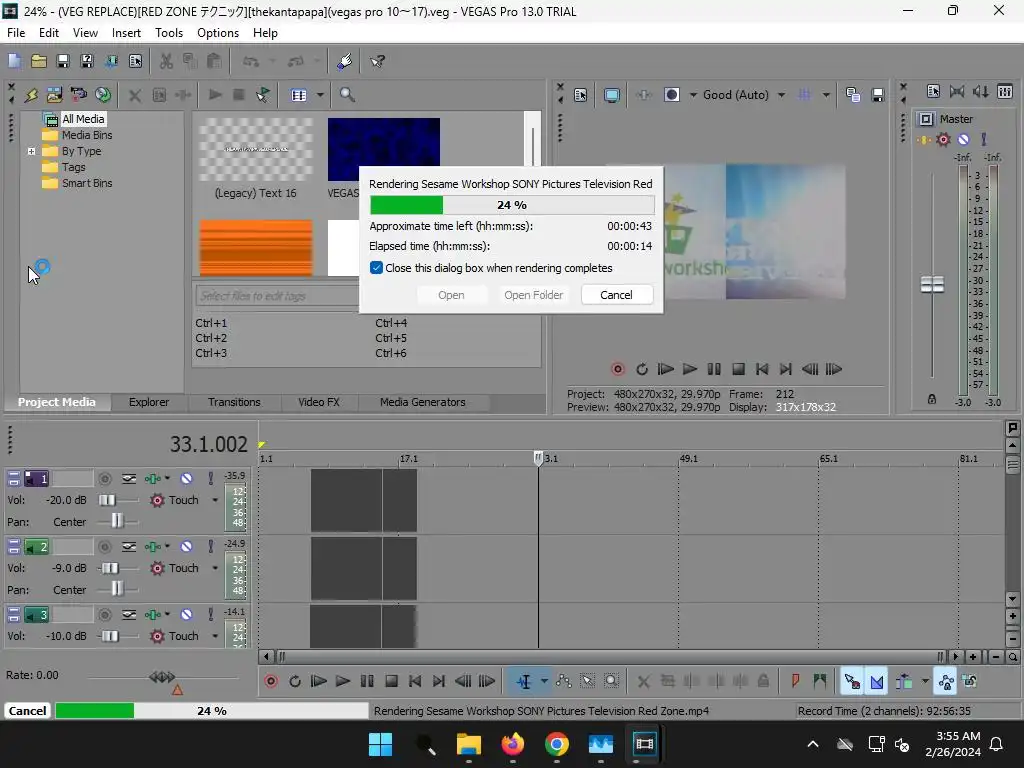Click the Insert Marker icon
The width and height of the screenshot is (1024, 768).
[x=795, y=682]
